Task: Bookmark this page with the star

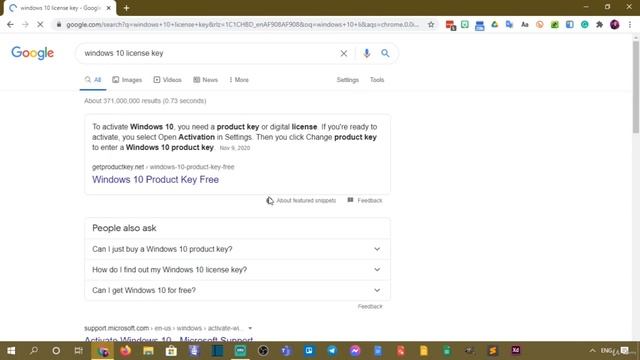Action: [x=431, y=24]
